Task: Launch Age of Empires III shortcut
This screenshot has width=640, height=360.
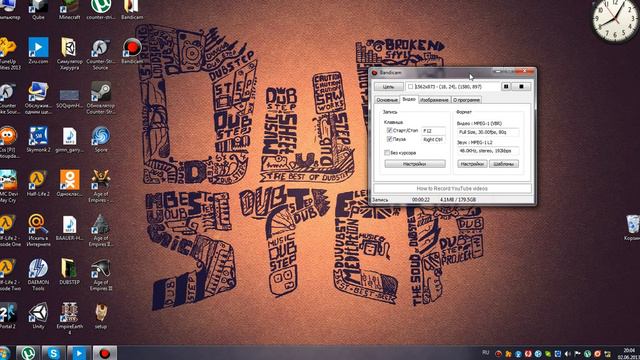Action: [100, 273]
